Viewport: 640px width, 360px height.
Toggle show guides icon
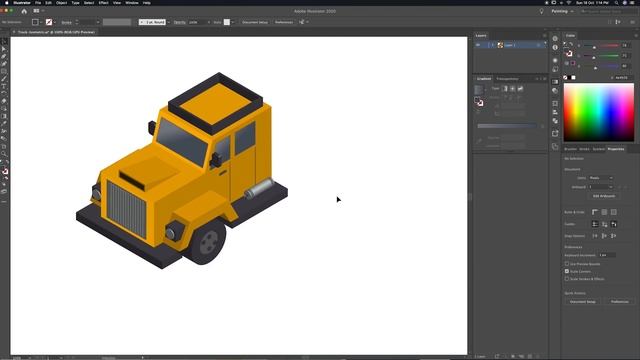[595, 224]
